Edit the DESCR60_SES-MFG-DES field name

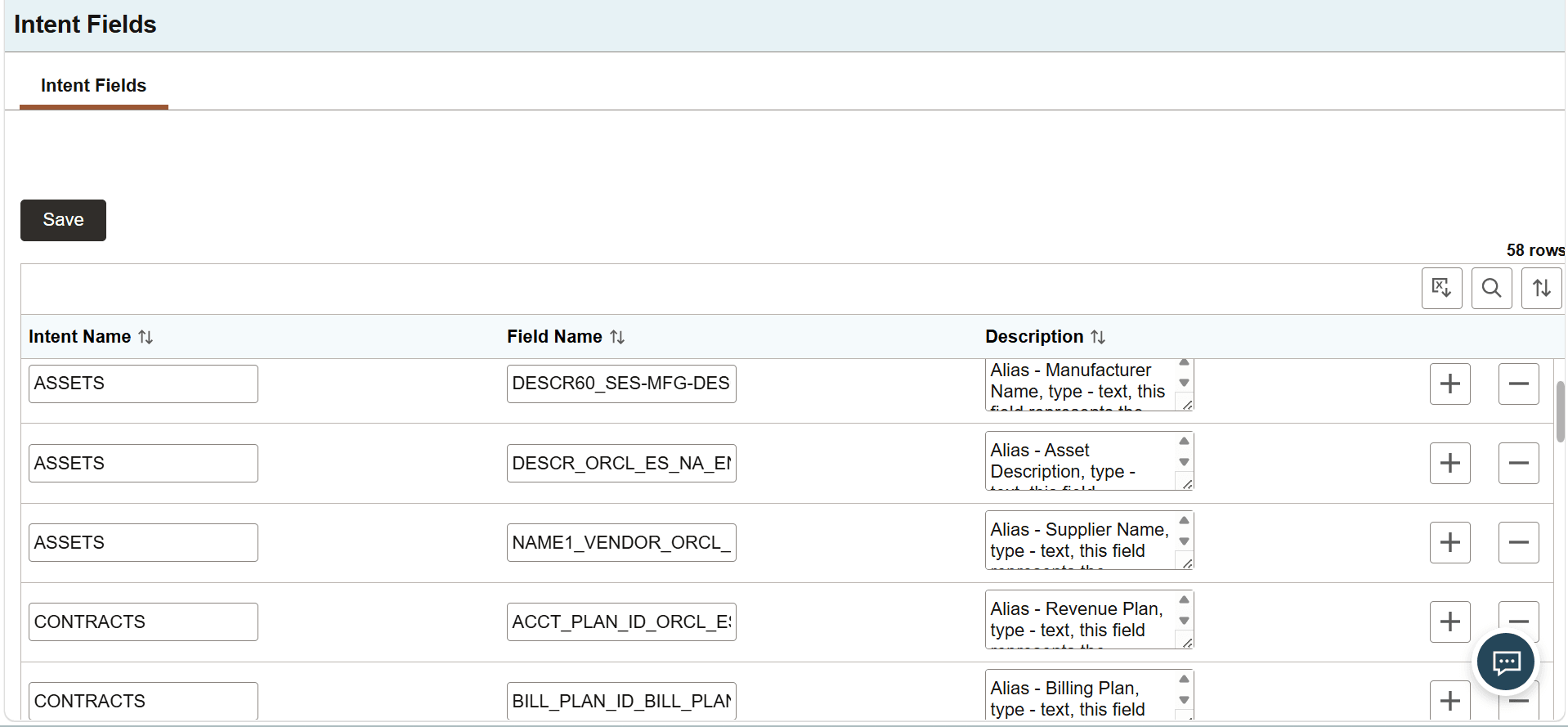[x=621, y=384]
